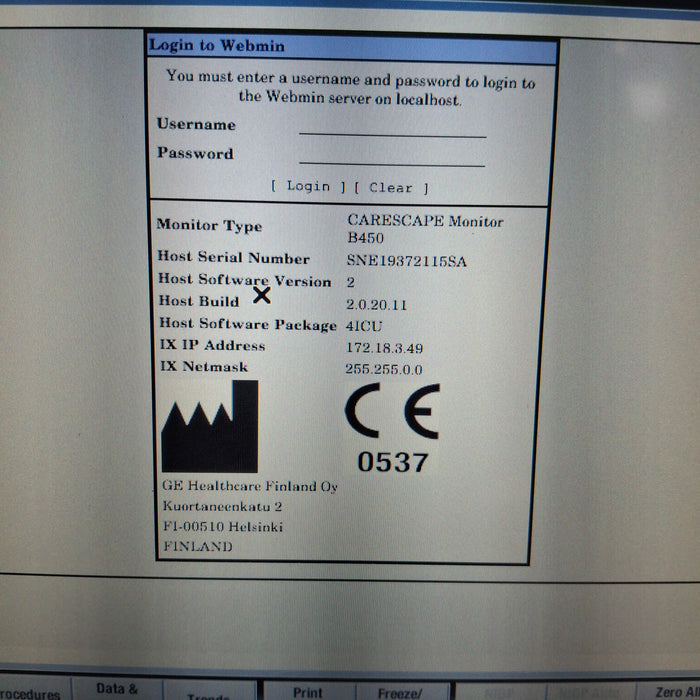Click the 'FINLAND' text line
Image resolution: width=700 pixels, height=700 pixels.
click(198, 546)
